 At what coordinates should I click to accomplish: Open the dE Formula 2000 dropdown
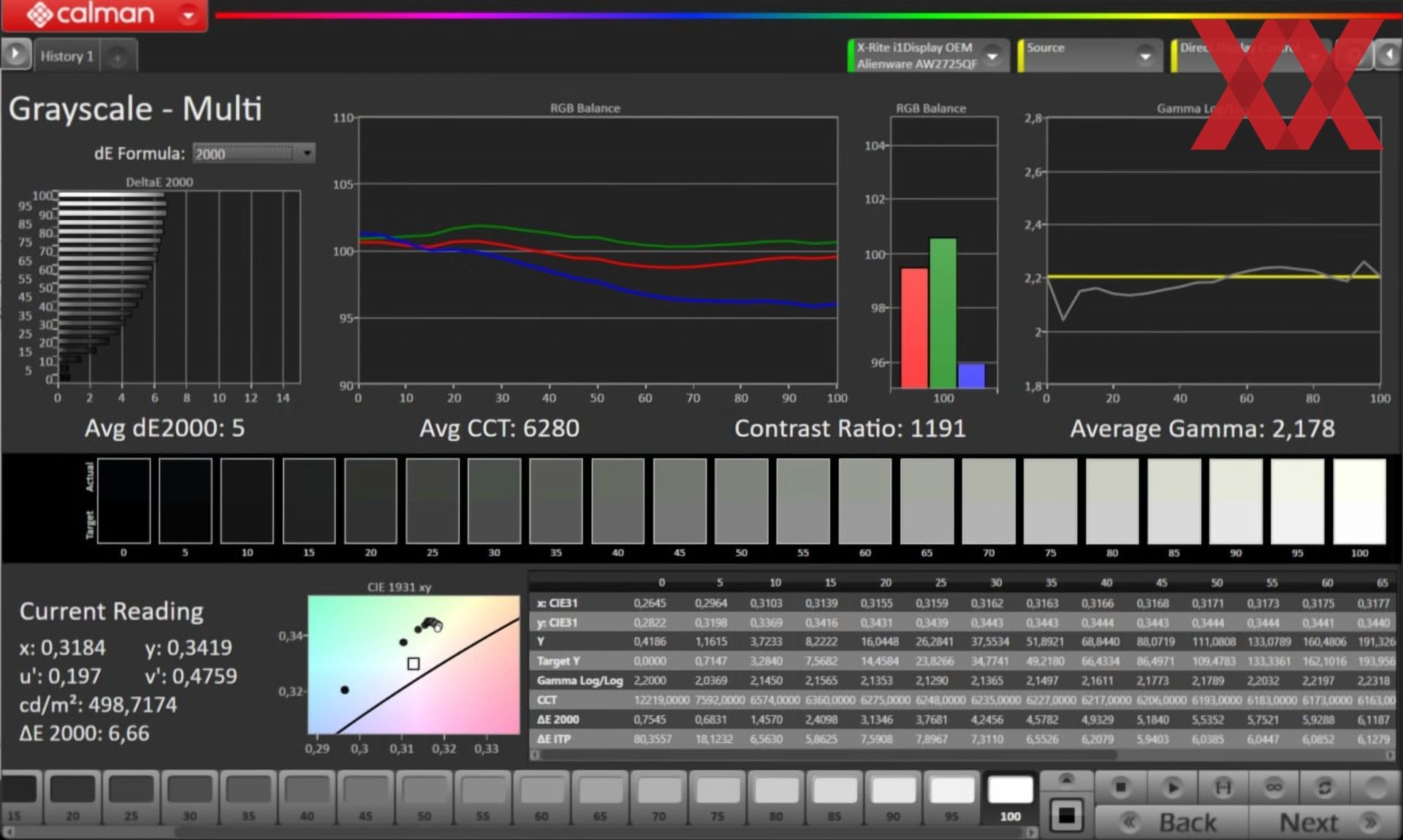pyautogui.click(x=254, y=153)
